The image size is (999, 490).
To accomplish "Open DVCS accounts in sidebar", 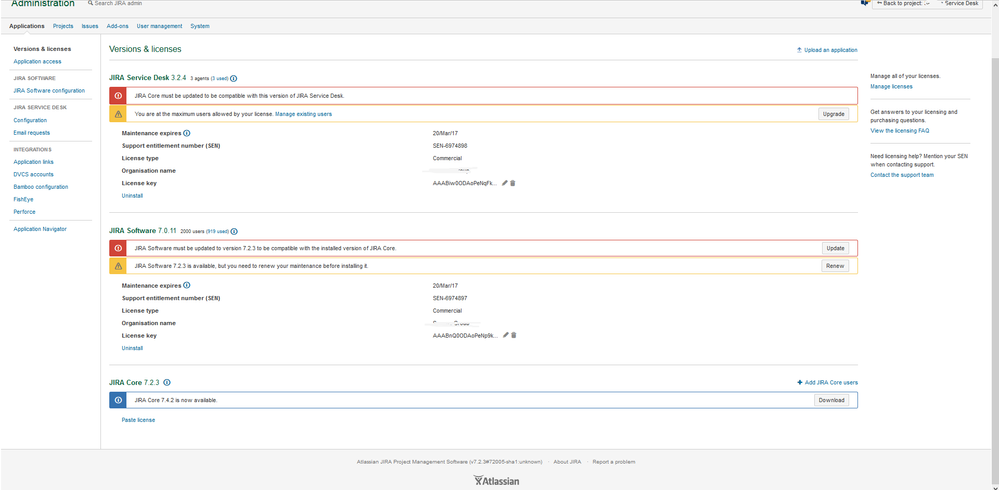I will [x=33, y=174].
